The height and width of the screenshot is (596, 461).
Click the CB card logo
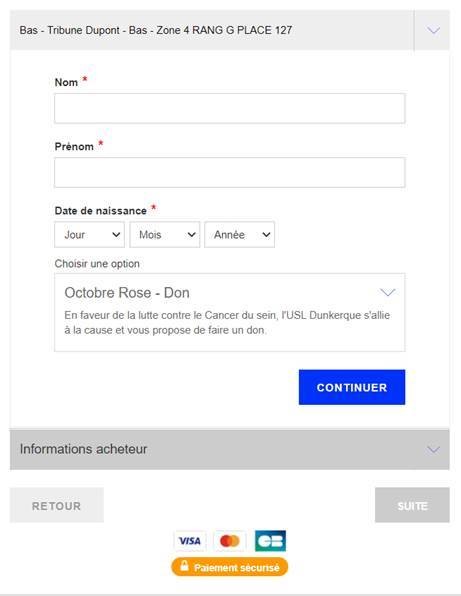point(270,541)
